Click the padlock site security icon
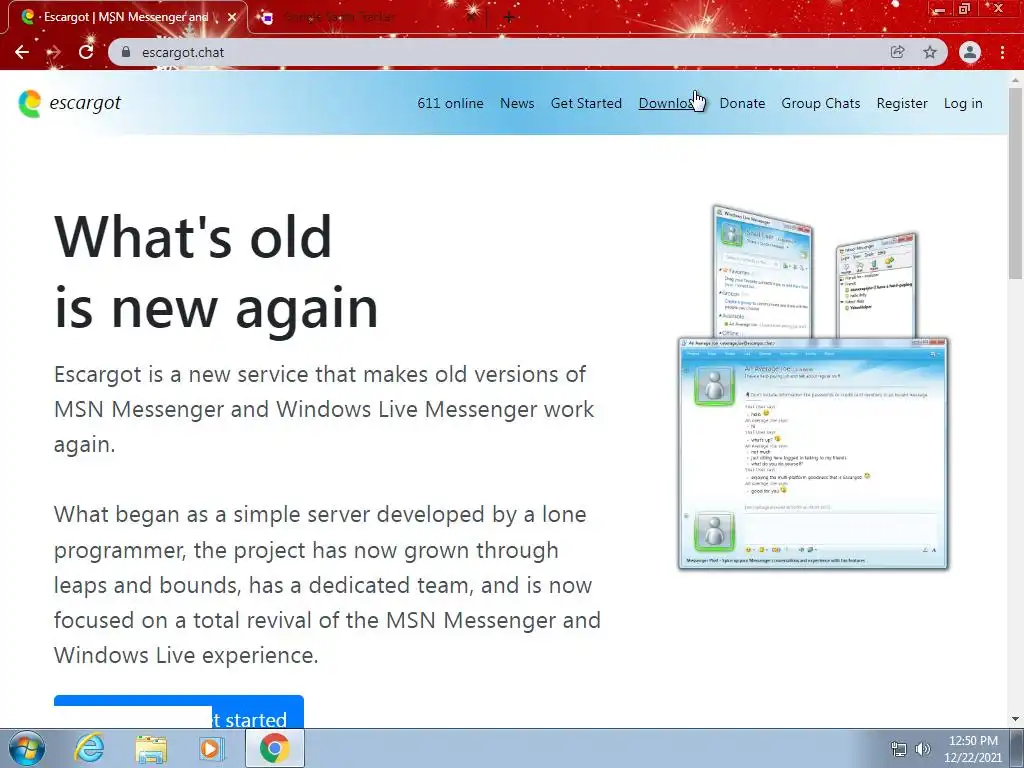This screenshot has height=768, width=1024. click(127, 52)
